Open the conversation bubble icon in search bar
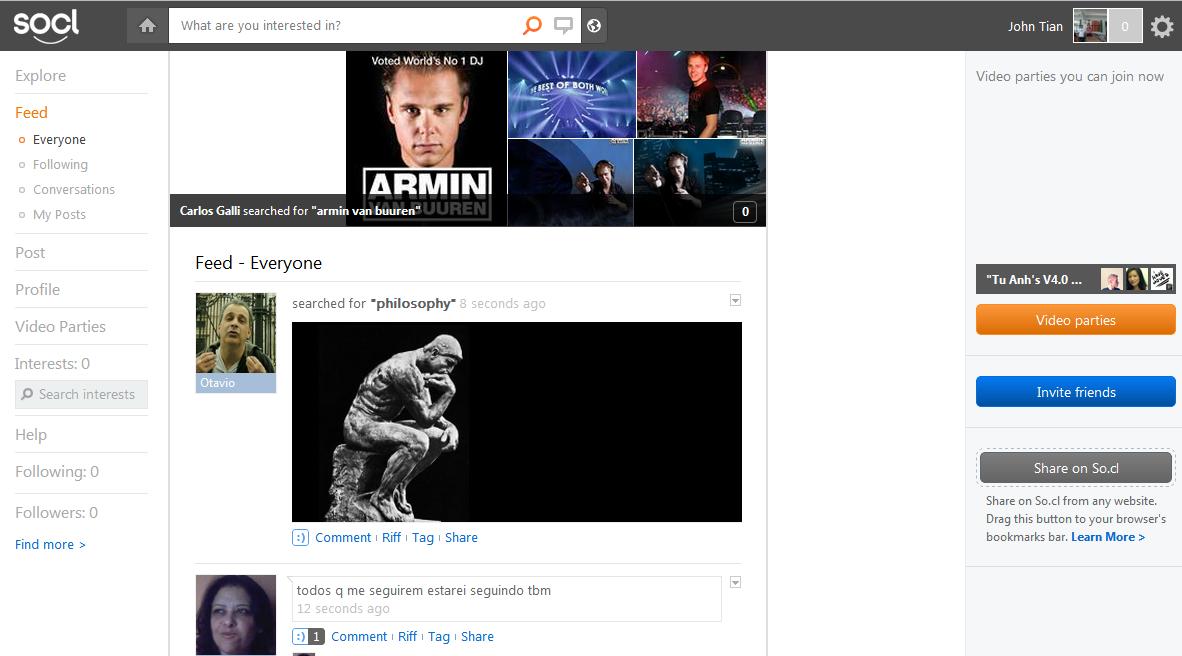The height and width of the screenshot is (656, 1182). (563, 26)
